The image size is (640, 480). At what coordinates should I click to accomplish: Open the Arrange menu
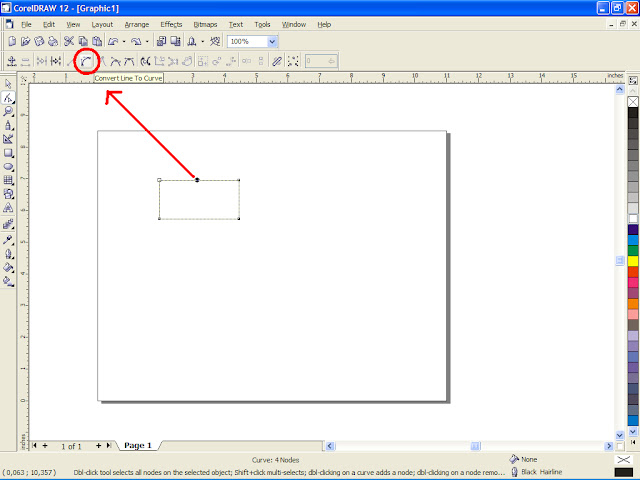pos(137,24)
